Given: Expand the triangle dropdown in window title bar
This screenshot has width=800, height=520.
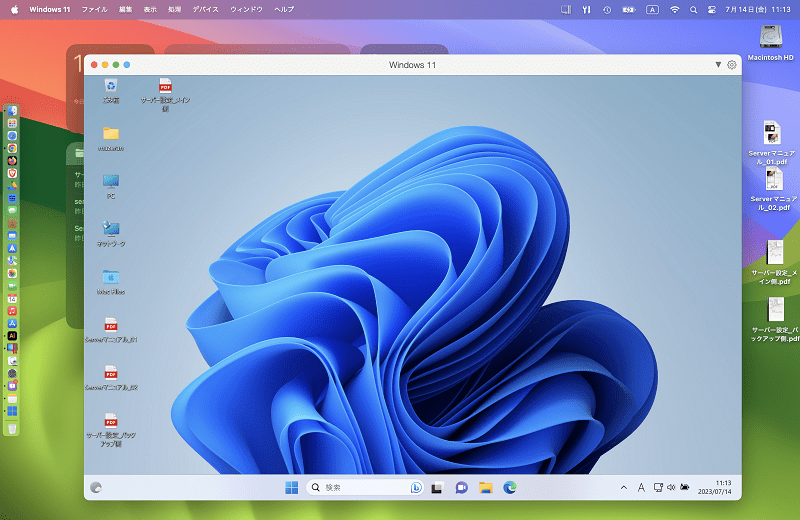Looking at the screenshot, I should point(718,65).
